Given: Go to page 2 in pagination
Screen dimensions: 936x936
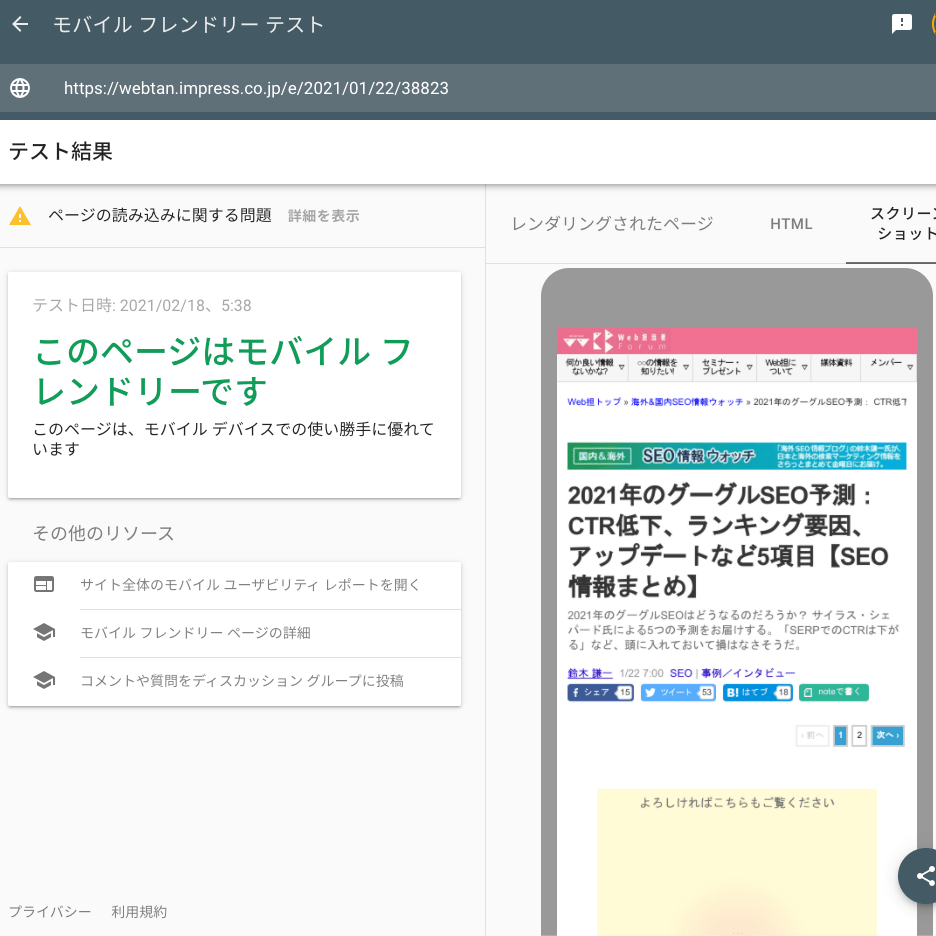Looking at the screenshot, I should pyautogui.click(x=859, y=735).
